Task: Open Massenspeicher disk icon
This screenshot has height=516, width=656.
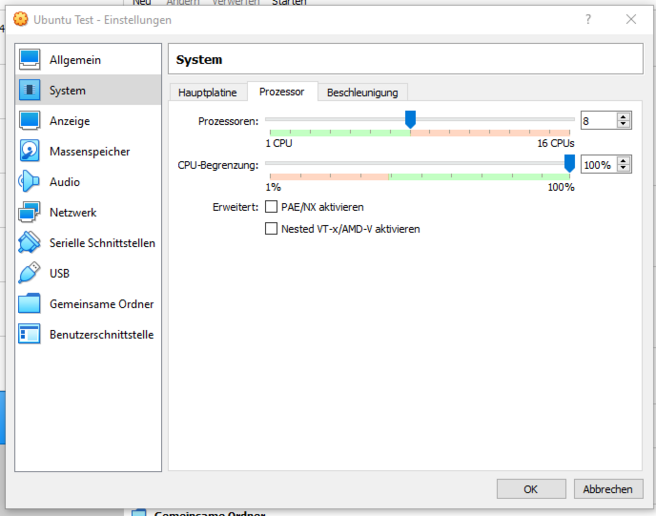Action: tap(30, 152)
